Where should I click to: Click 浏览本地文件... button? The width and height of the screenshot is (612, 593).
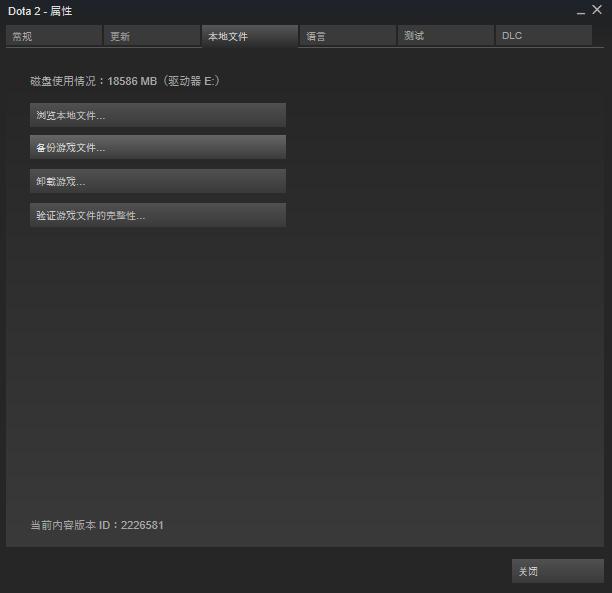158,115
